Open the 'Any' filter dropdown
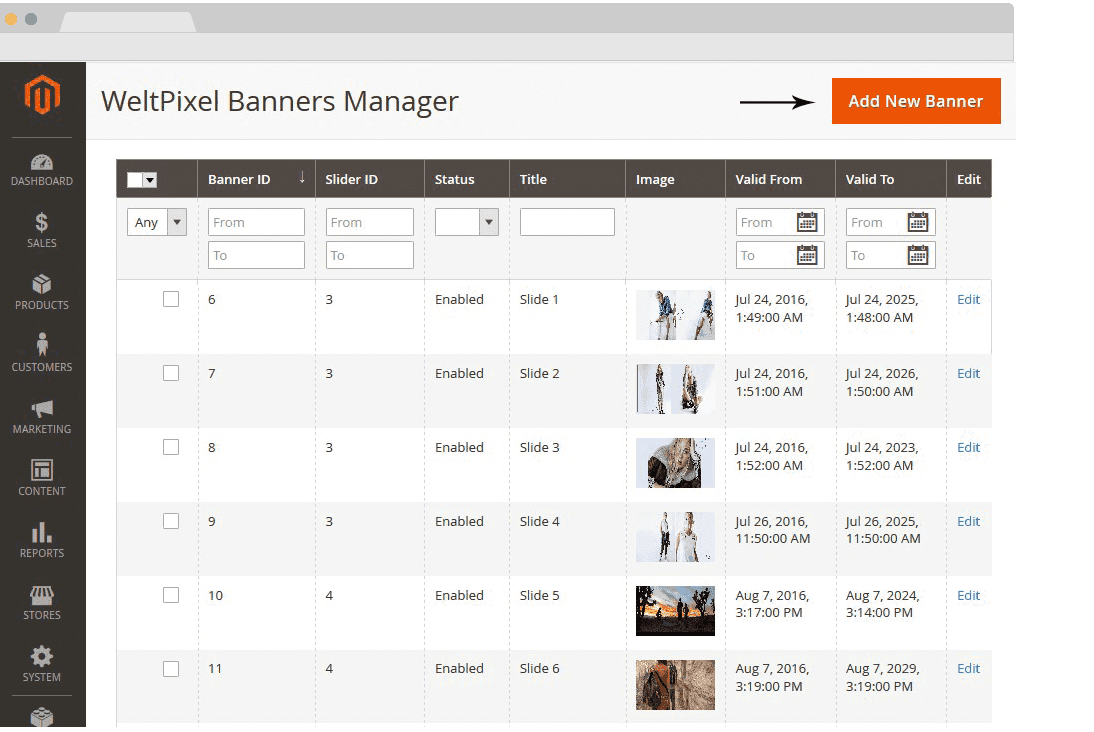The width and height of the screenshot is (1094, 732). [x=157, y=222]
